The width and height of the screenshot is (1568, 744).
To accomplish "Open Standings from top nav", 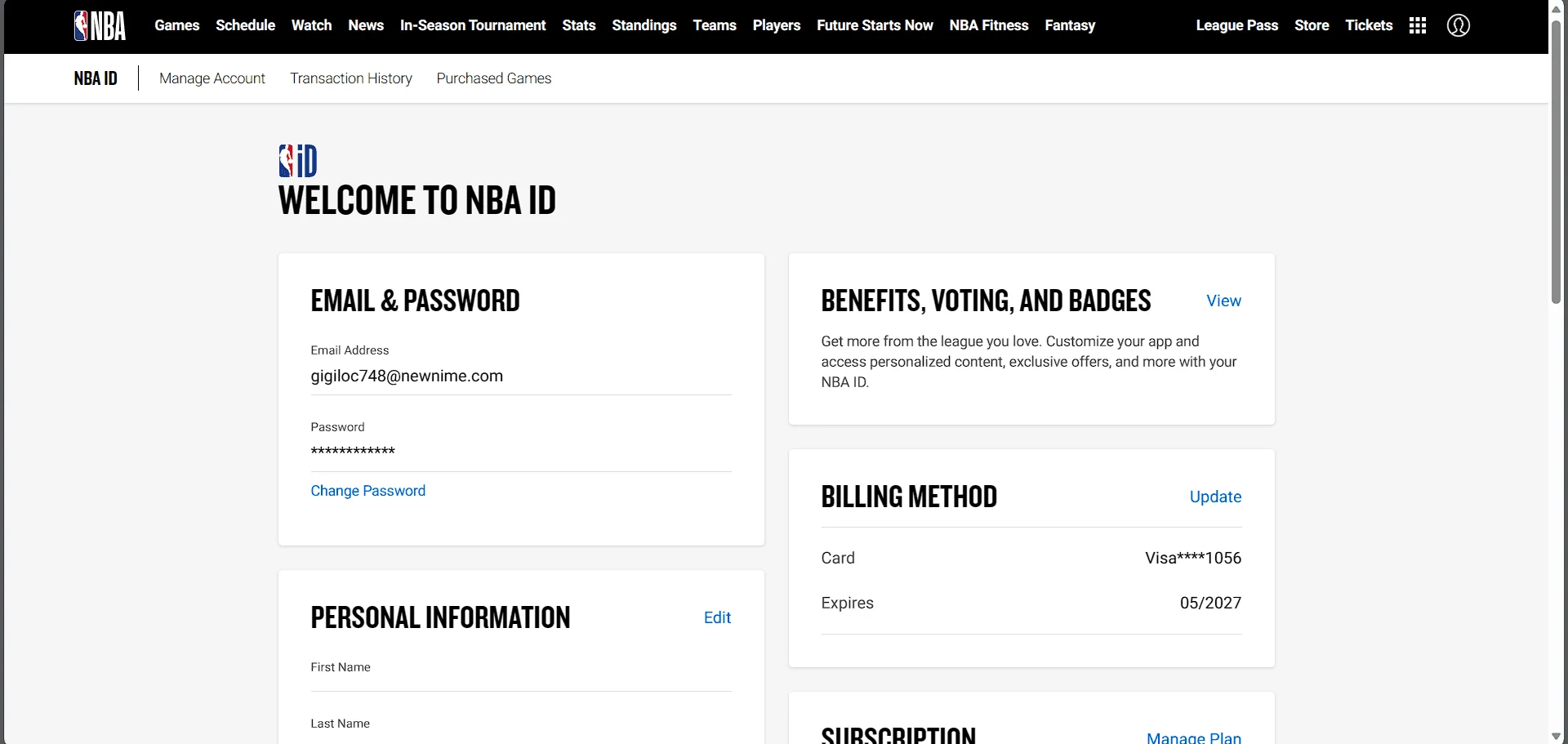I will point(644,25).
